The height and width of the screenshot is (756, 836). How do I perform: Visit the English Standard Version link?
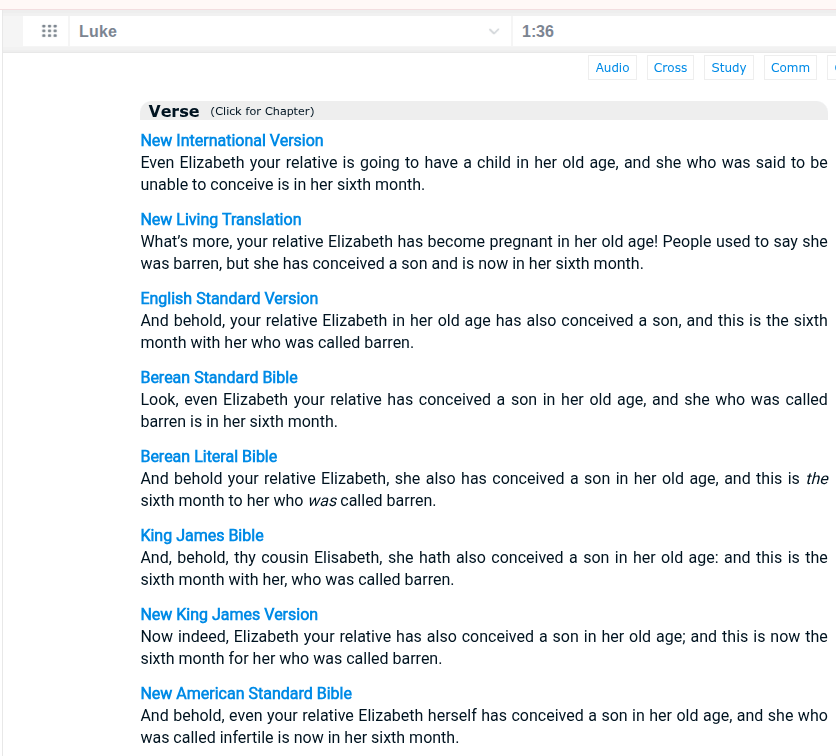(229, 299)
